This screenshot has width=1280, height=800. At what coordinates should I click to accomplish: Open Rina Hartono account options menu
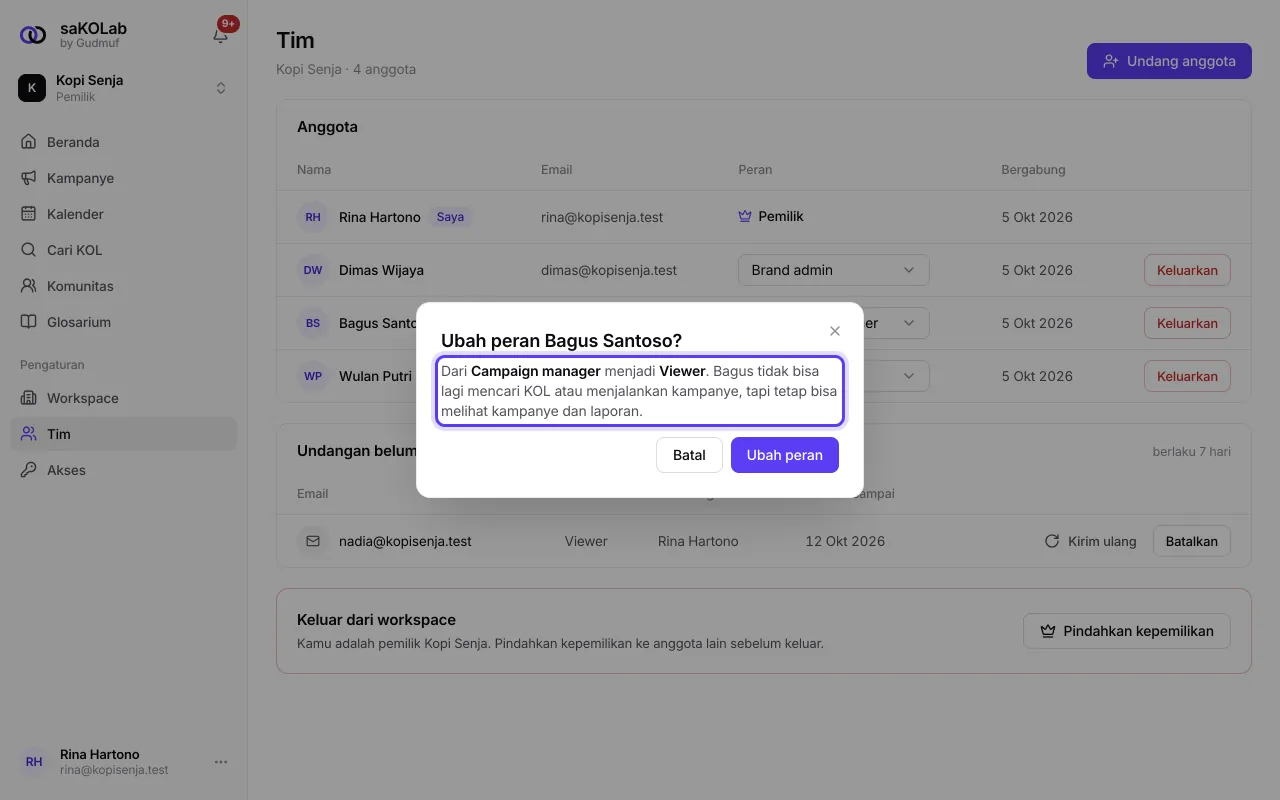point(221,762)
